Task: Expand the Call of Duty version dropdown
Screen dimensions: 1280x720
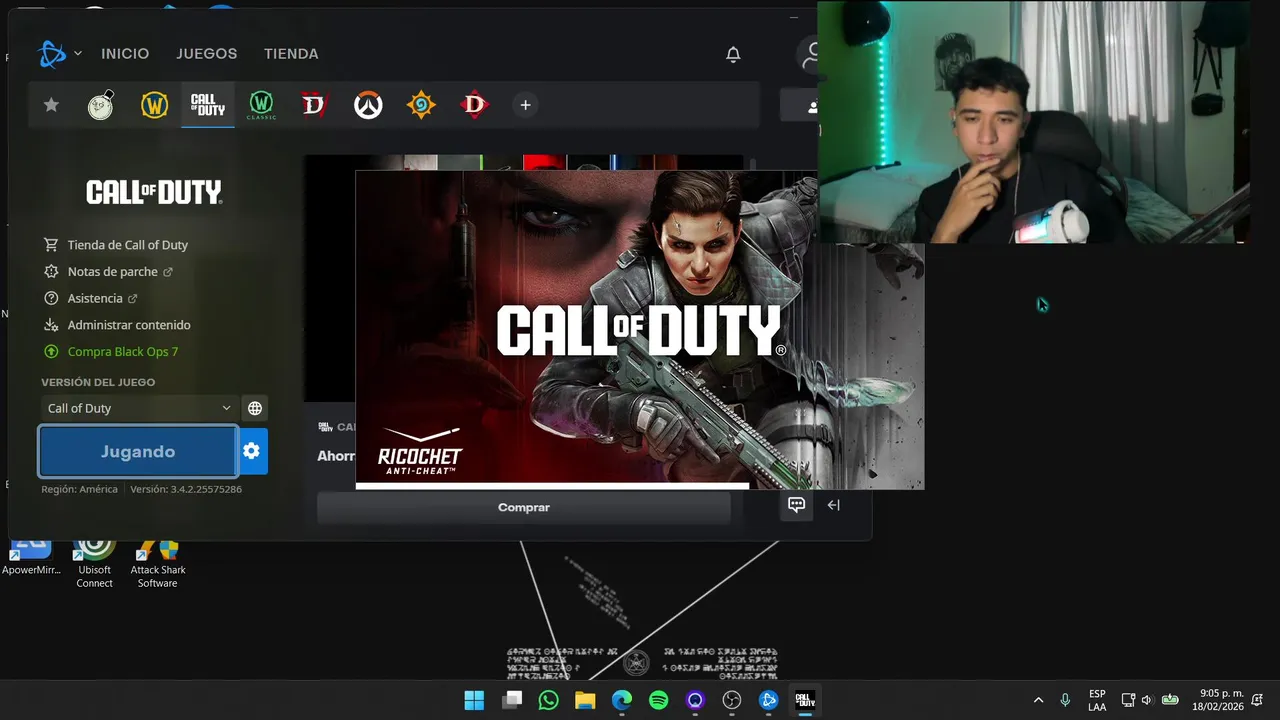Action: coord(139,408)
